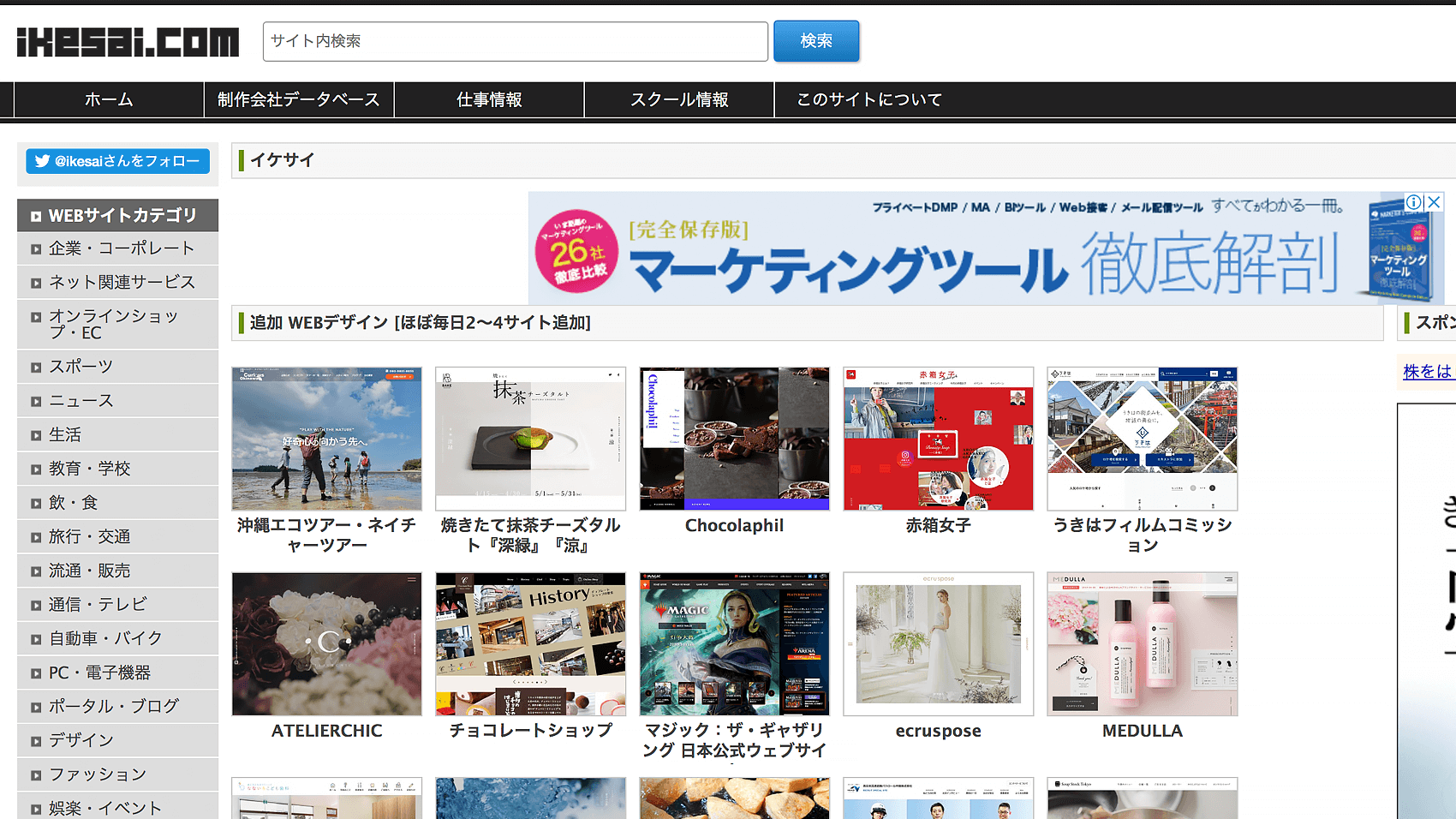Open the Chocolaphil website thumbnail
Image resolution: width=1456 pixels, height=819 pixels.
[x=735, y=439]
